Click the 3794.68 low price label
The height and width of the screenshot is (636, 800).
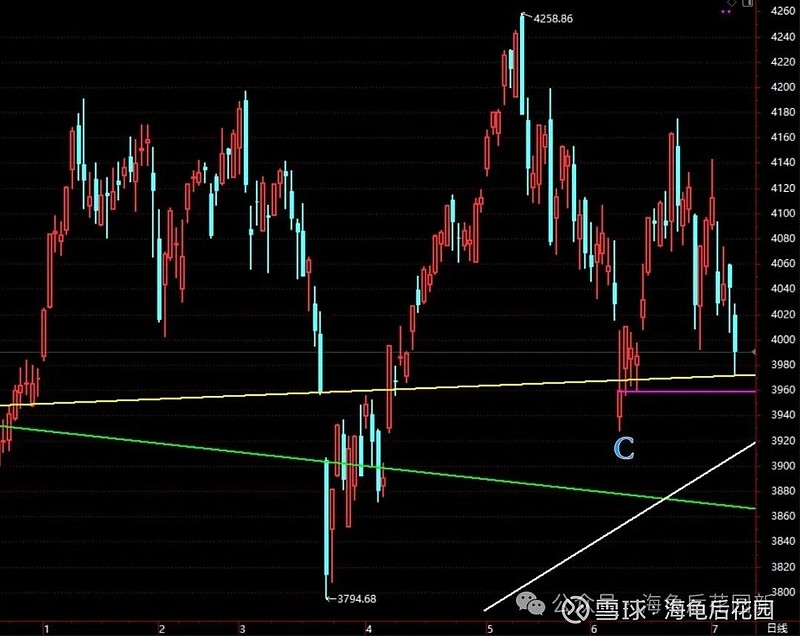click(x=357, y=599)
